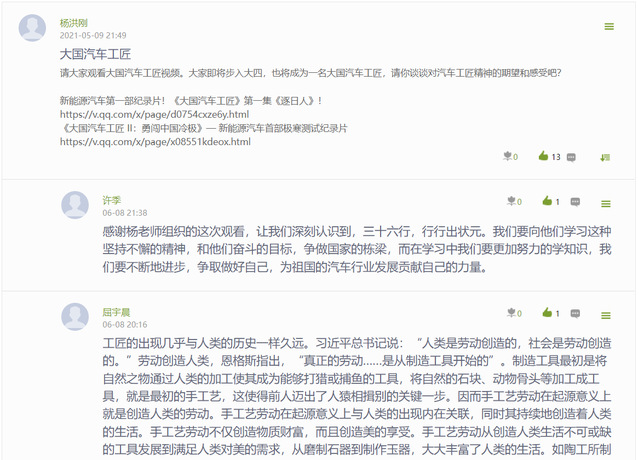The width and height of the screenshot is (639, 460).
Task: Click the line 《大国汽车工匠 II：勇闯中国冷极》
Action: [204, 128]
